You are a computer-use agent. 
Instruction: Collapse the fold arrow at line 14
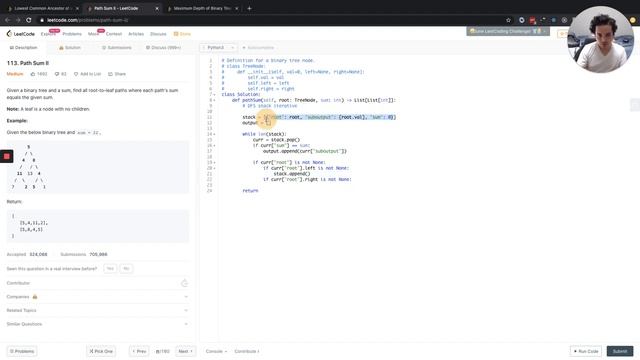tap(215, 134)
